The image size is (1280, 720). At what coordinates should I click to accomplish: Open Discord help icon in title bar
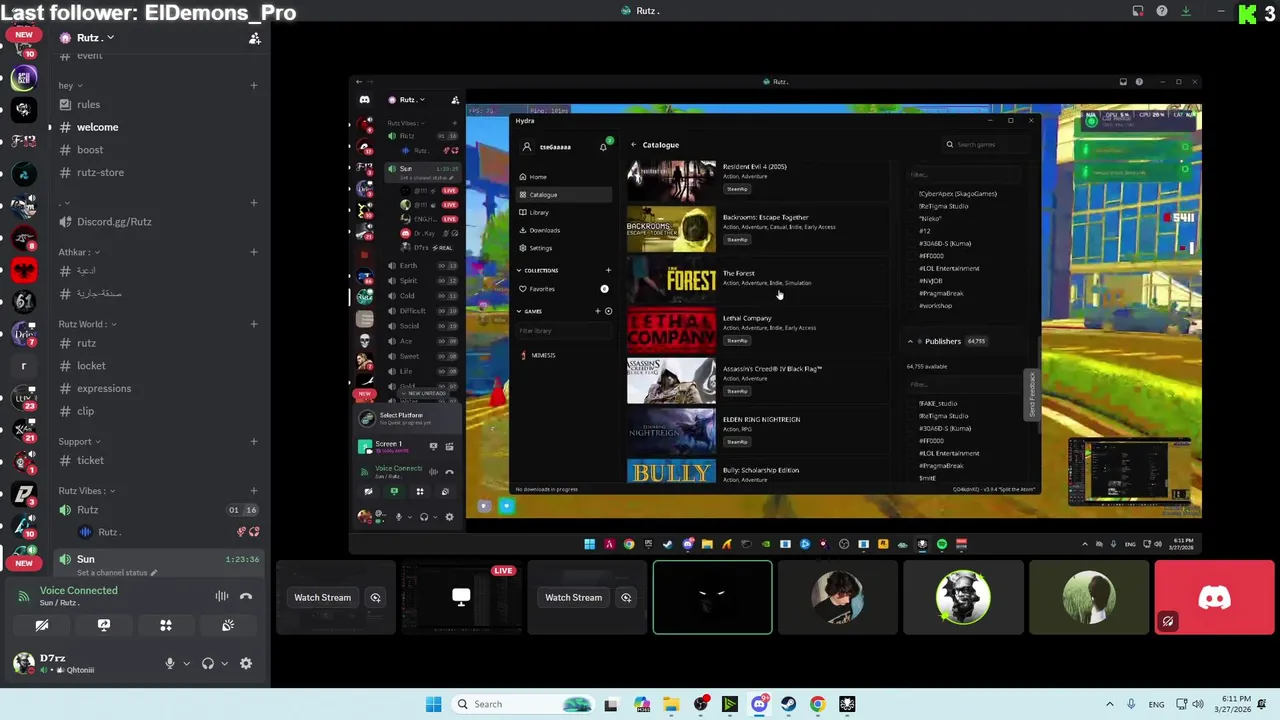(x=1162, y=11)
